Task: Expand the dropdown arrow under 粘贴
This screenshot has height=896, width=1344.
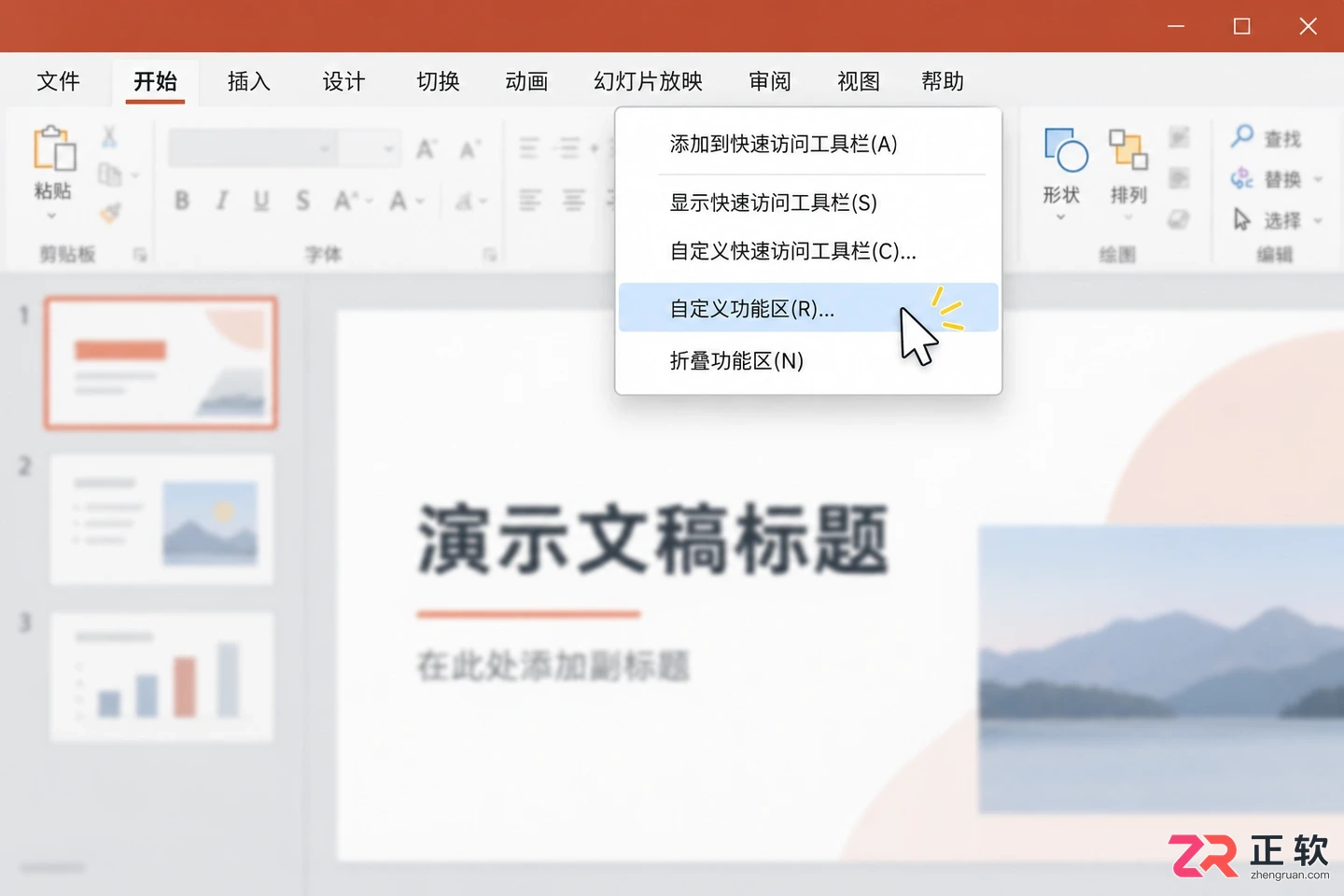Action: point(52,217)
